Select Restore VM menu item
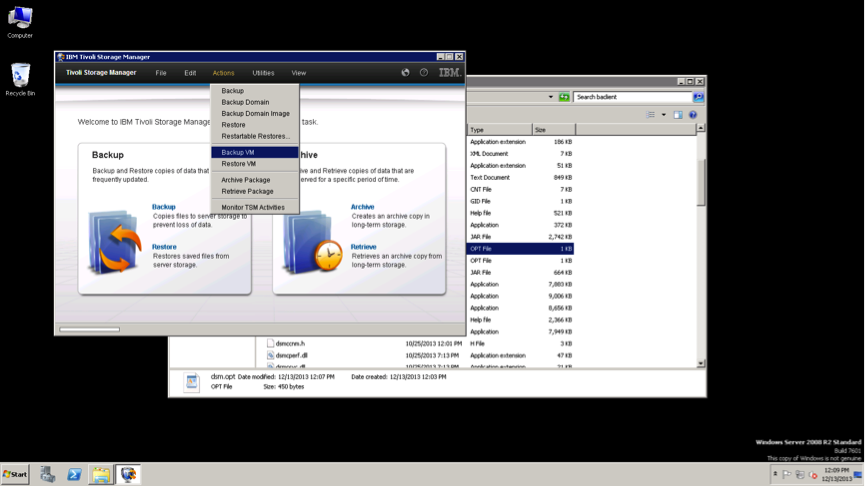865x487 pixels. coord(255,164)
